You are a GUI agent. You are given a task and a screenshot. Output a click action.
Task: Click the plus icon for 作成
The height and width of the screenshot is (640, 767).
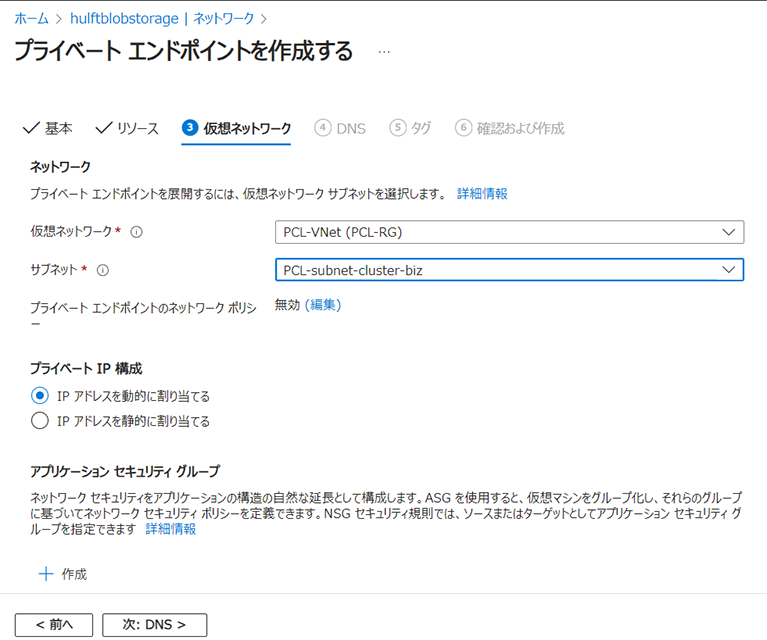(x=45, y=574)
